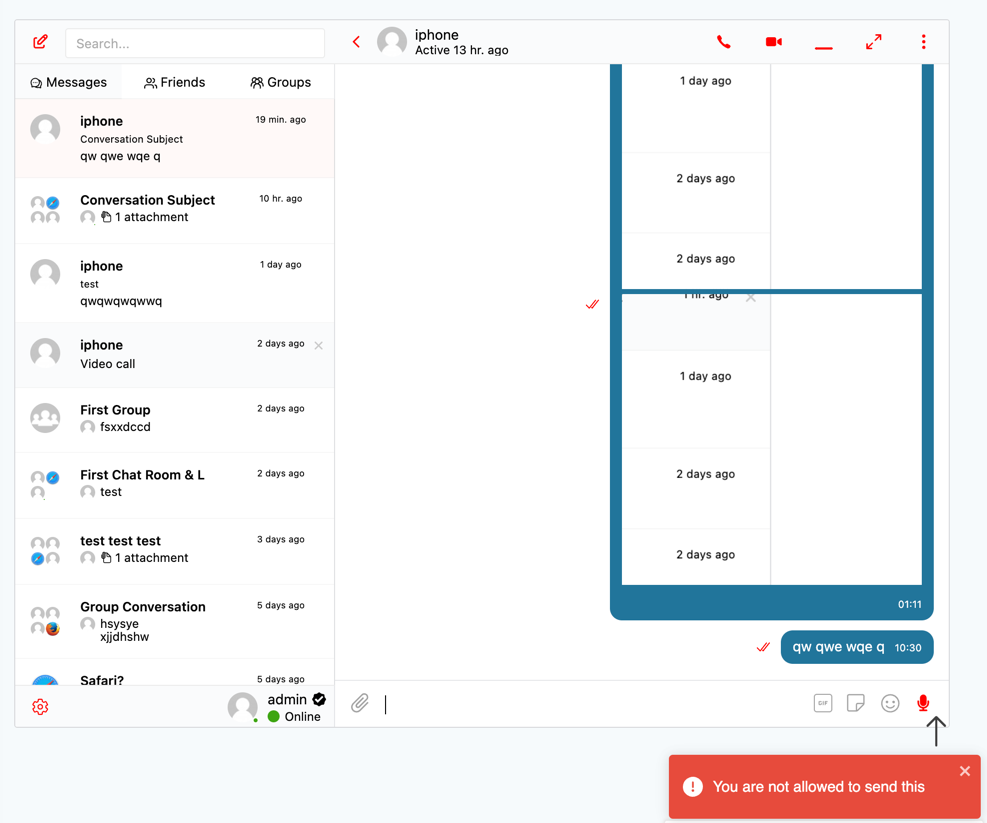Switch to the Friends tab

[175, 82]
